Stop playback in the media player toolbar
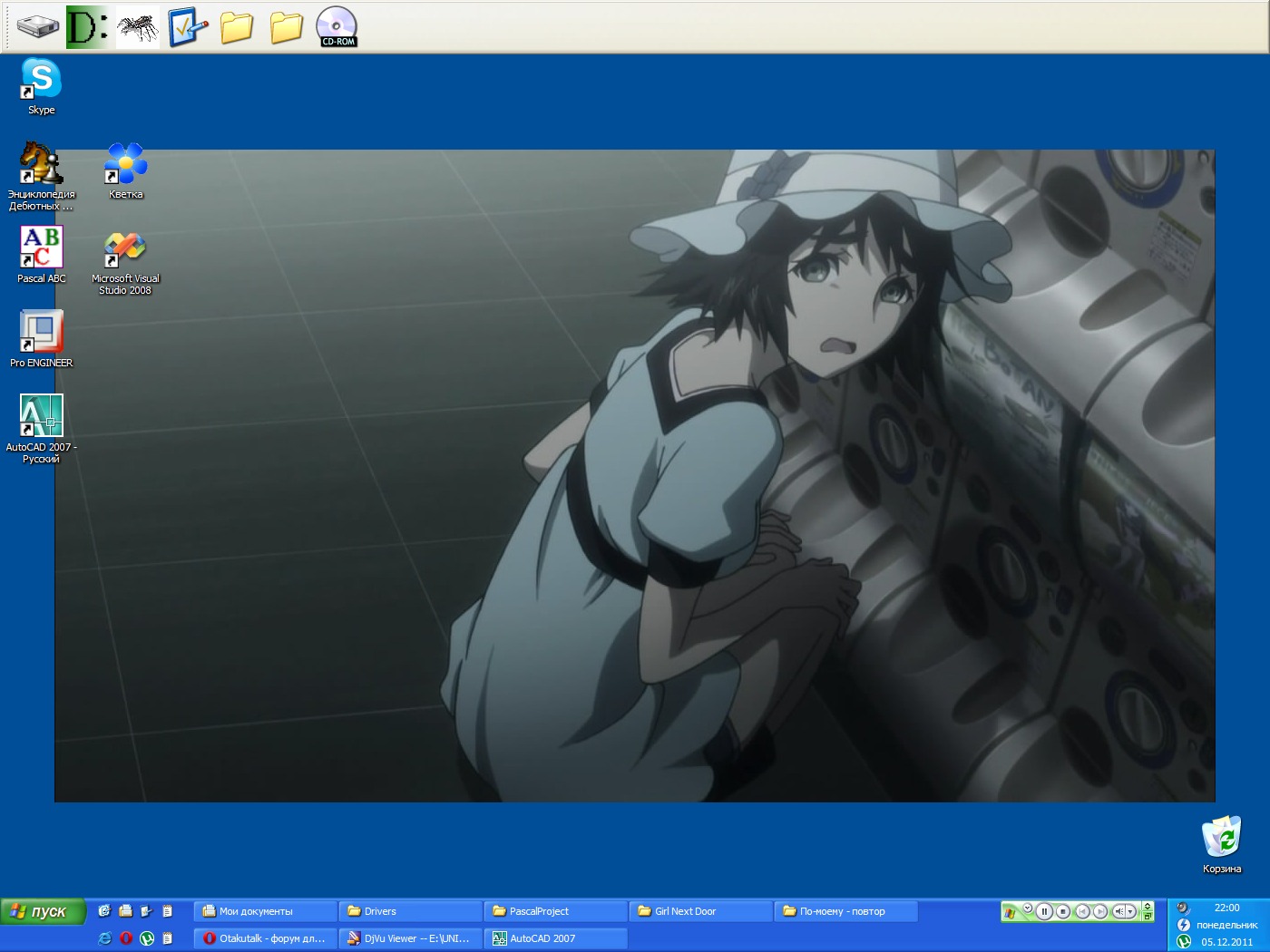This screenshot has width=1270, height=952. point(1063,911)
